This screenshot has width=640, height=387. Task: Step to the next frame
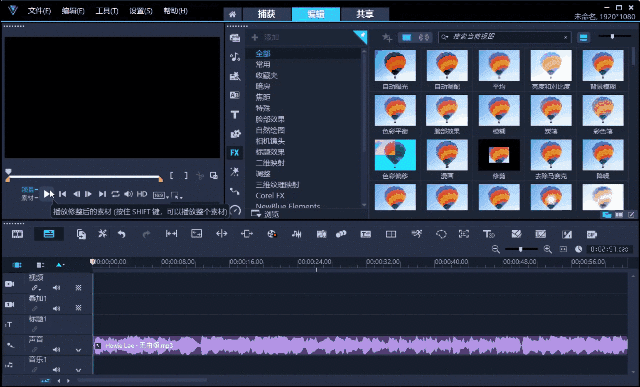[88, 194]
